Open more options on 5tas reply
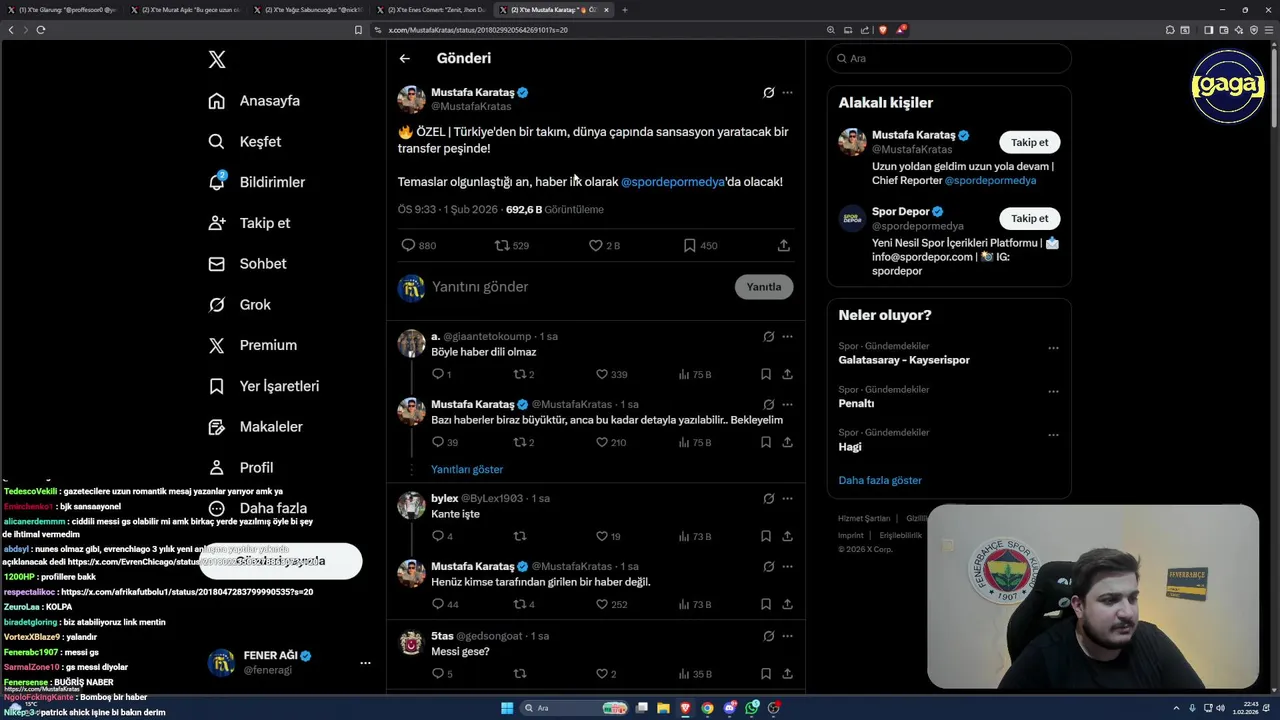Viewport: 1280px width, 720px height. [x=788, y=636]
